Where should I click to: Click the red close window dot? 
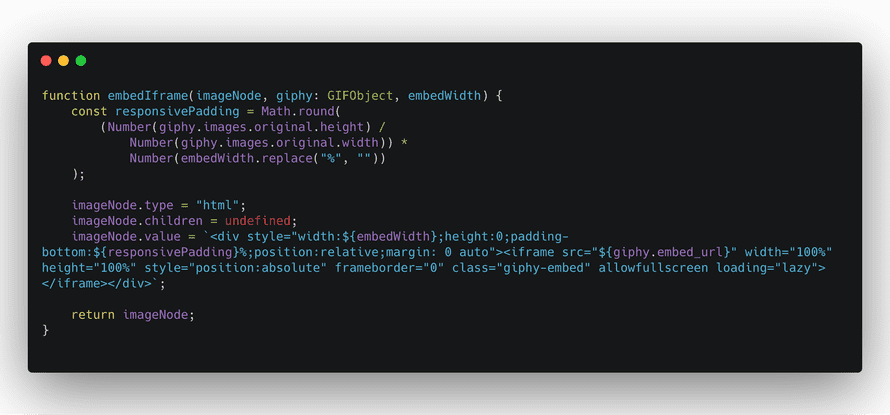[x=46, y=61]
